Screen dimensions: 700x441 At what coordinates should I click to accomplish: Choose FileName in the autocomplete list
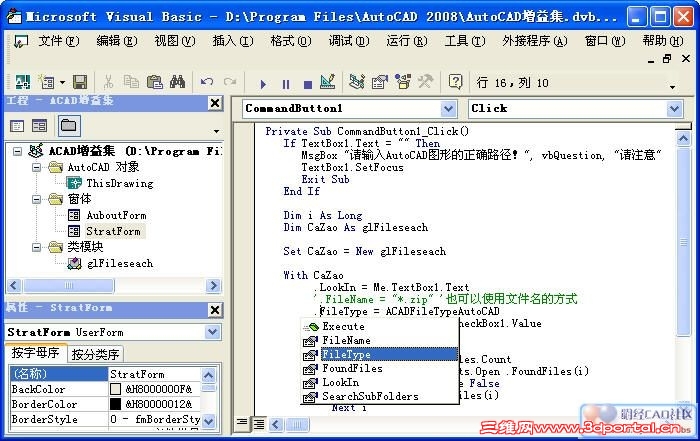pos(346,341)
